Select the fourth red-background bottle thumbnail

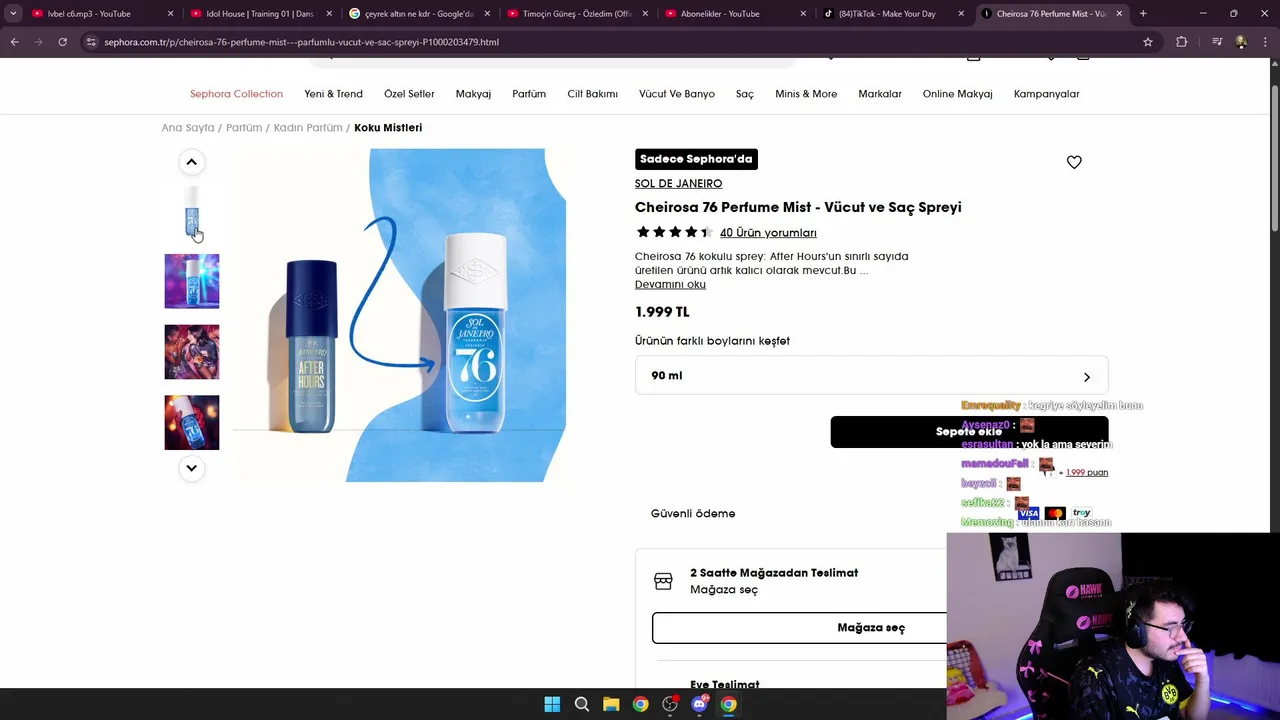pyautogui.click(x=192, y=423)
